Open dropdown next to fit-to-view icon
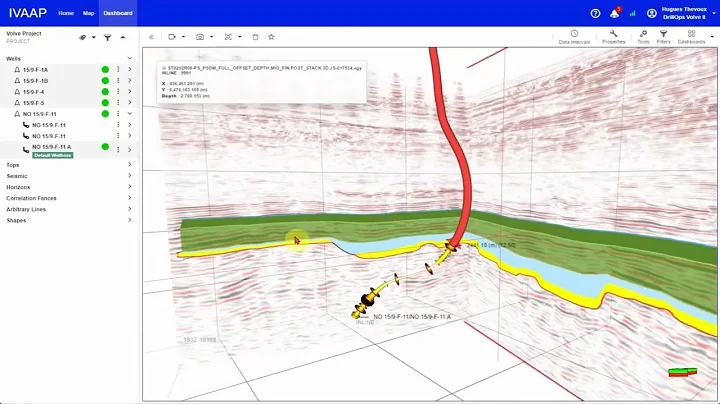 240,37
